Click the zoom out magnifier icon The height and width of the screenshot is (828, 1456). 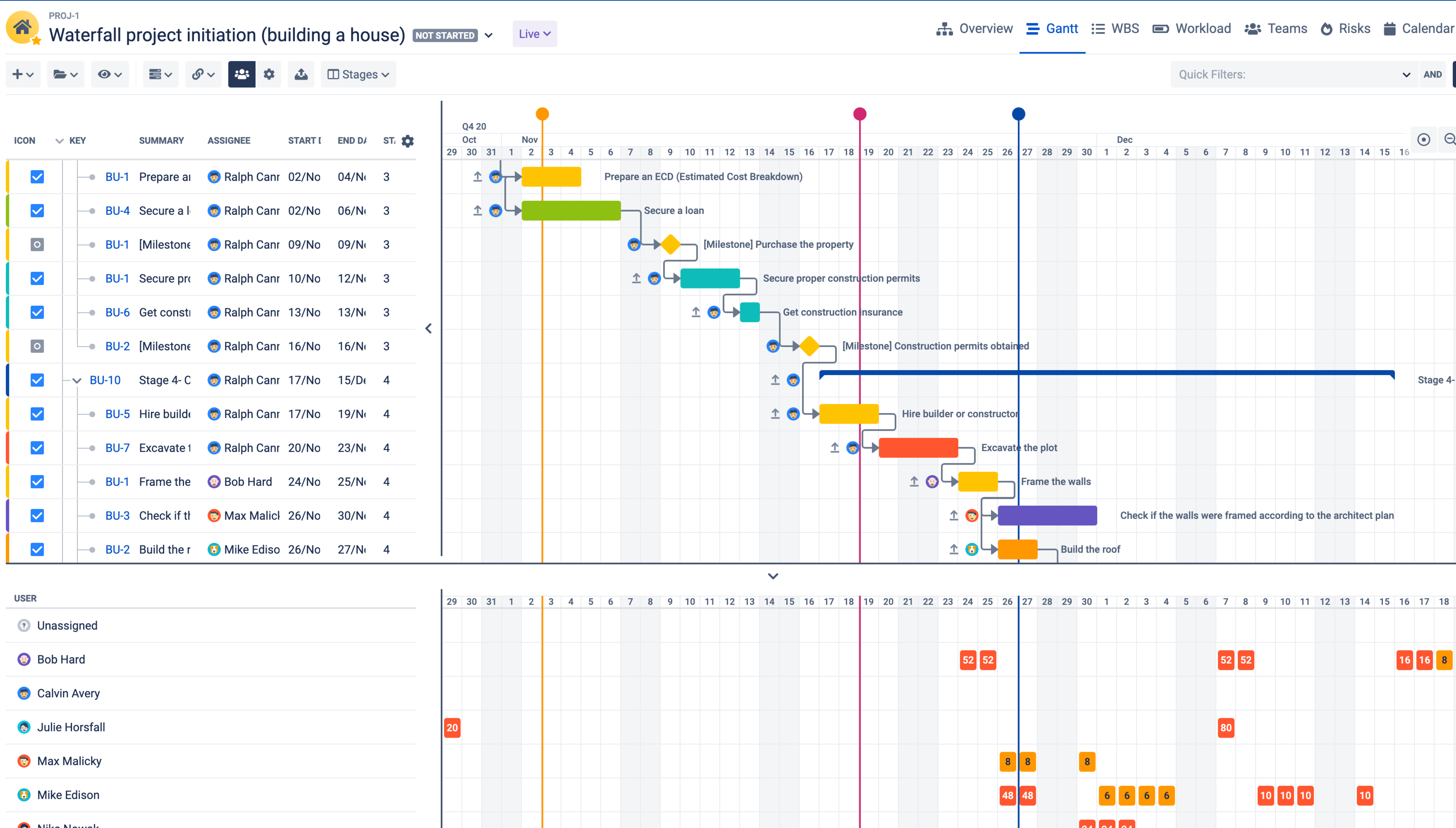tap(1449, 139)
